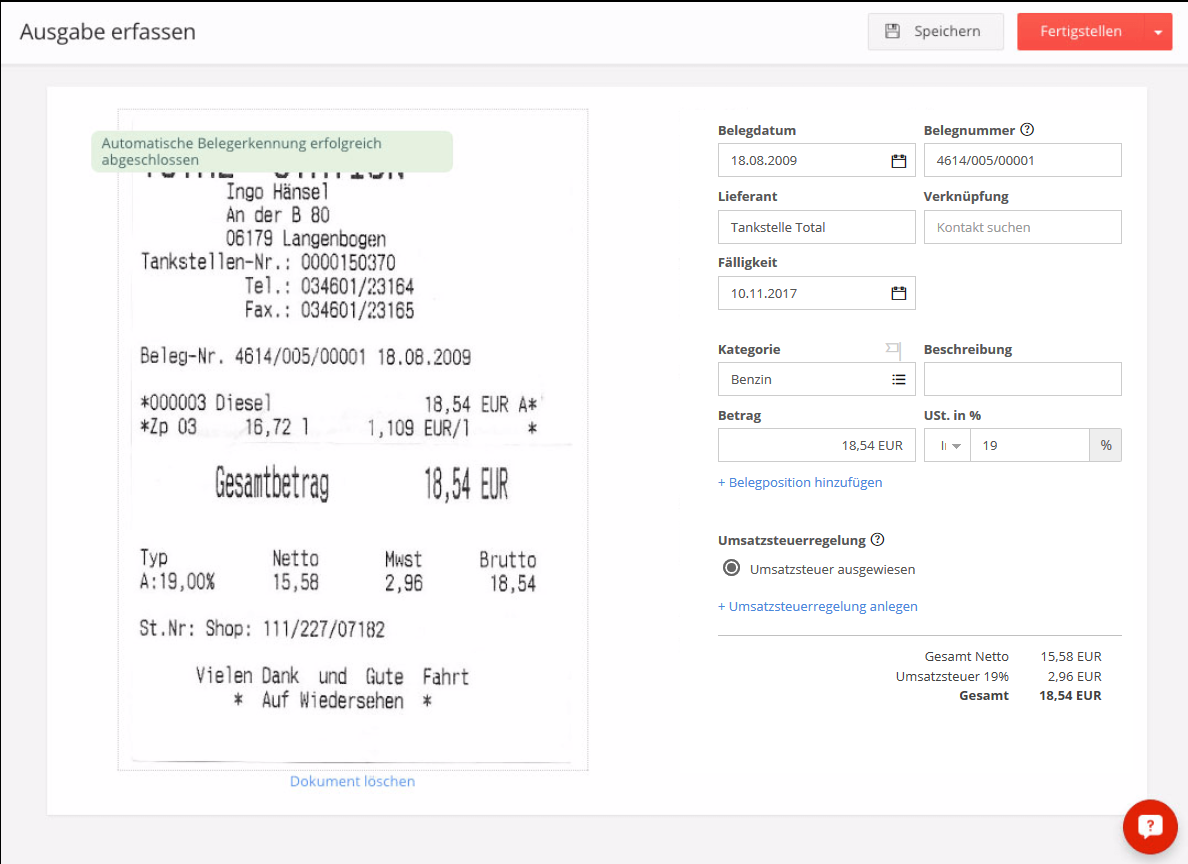Click the Dokument löschen link
1188x864 pixels.
352,781
